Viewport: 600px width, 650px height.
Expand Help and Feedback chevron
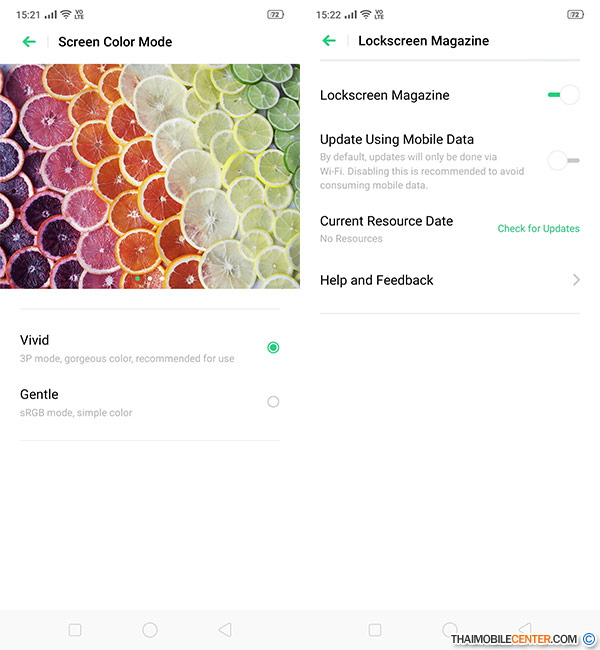tap(576, 280)
